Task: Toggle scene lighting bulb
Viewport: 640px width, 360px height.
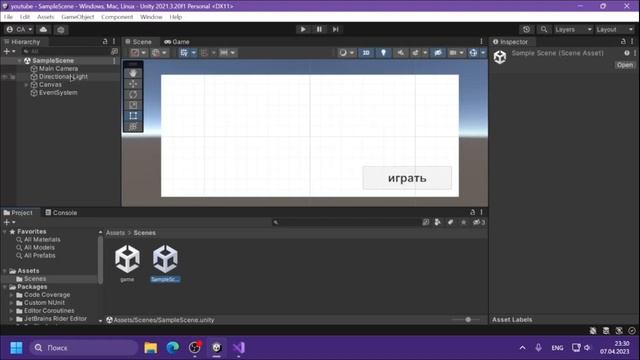Action: (x=383, y=53)
